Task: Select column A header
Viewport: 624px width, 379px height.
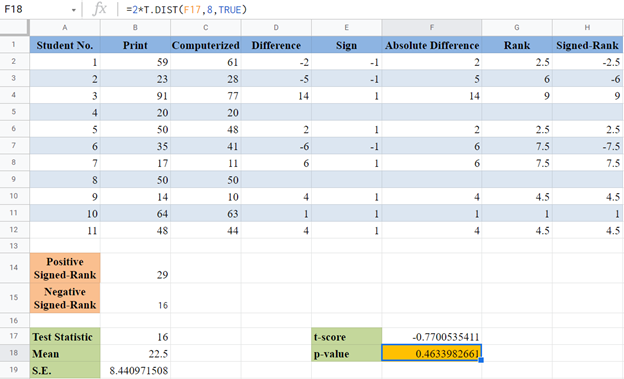Action: coord(65,27)
